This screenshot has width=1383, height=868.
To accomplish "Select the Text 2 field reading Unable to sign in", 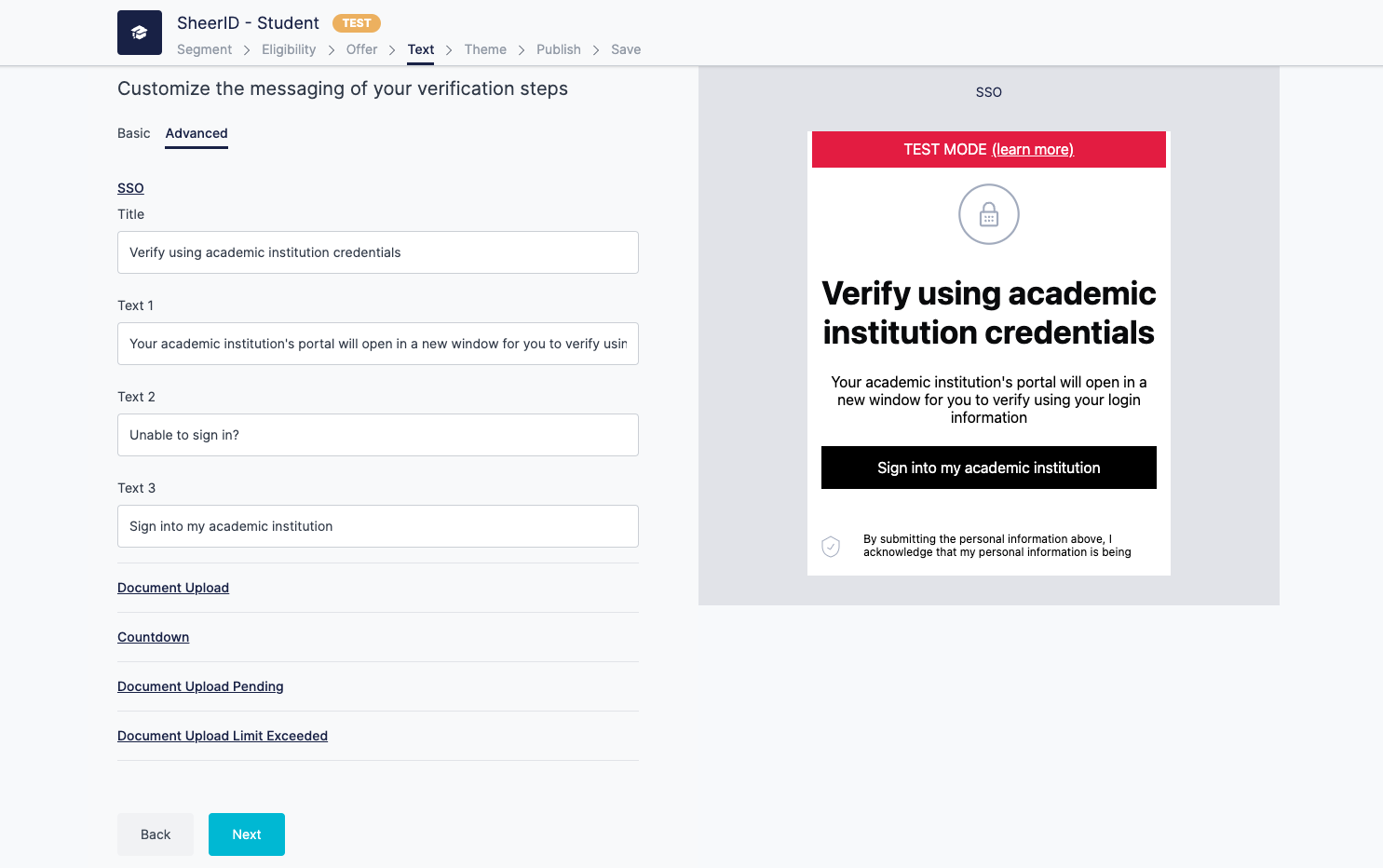I will tap(377, 435).
